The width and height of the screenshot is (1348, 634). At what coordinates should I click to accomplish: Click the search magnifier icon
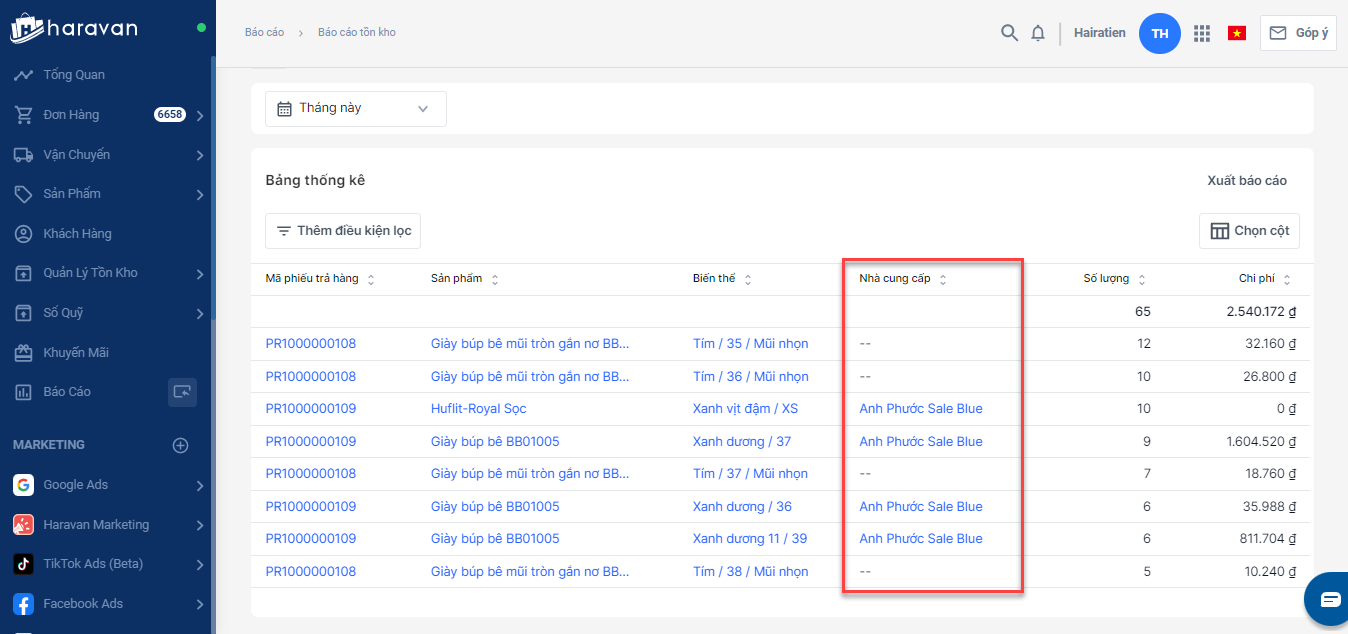point(1009,33)
